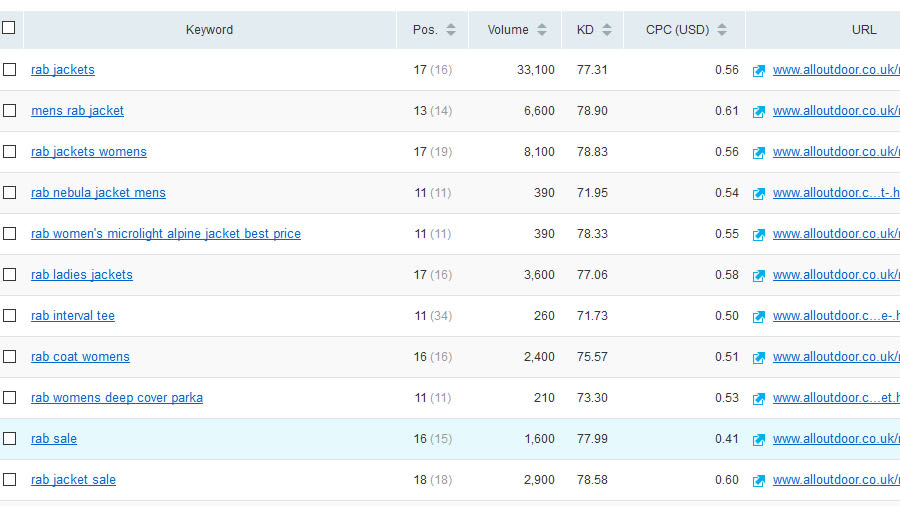
Task: Select position value 13 (14)
Action: (433, 110)
